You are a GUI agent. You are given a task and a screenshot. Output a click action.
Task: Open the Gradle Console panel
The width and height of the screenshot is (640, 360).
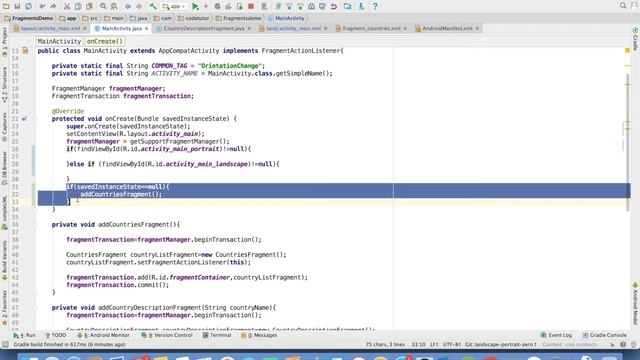click(604, 335)
